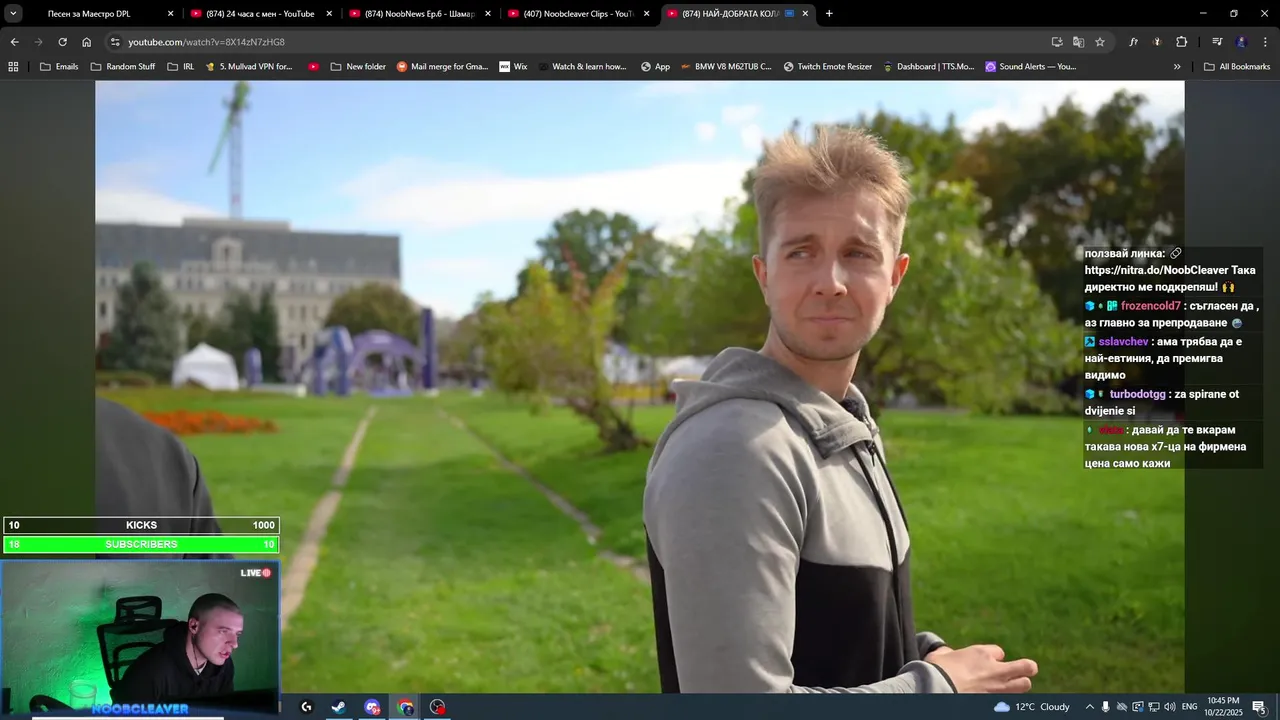Image resolution: width=1280 pixels, height=720 pixels.
Task: Open the App bookmark
Action: (656, 67)
